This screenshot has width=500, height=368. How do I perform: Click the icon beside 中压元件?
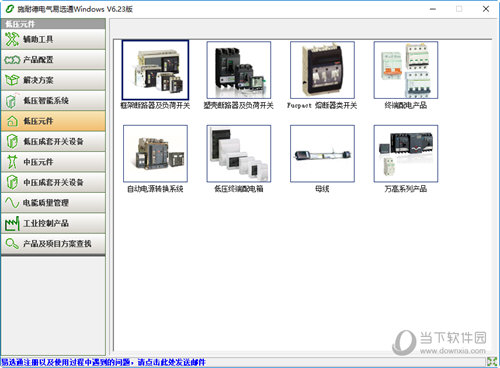[x=12, y=162]
